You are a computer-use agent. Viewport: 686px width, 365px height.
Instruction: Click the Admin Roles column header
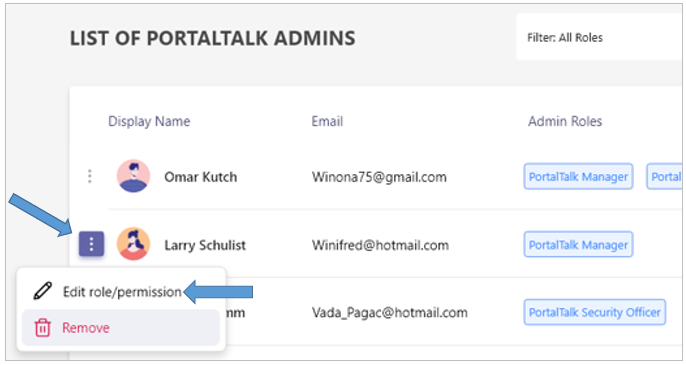tap(565, 121)
